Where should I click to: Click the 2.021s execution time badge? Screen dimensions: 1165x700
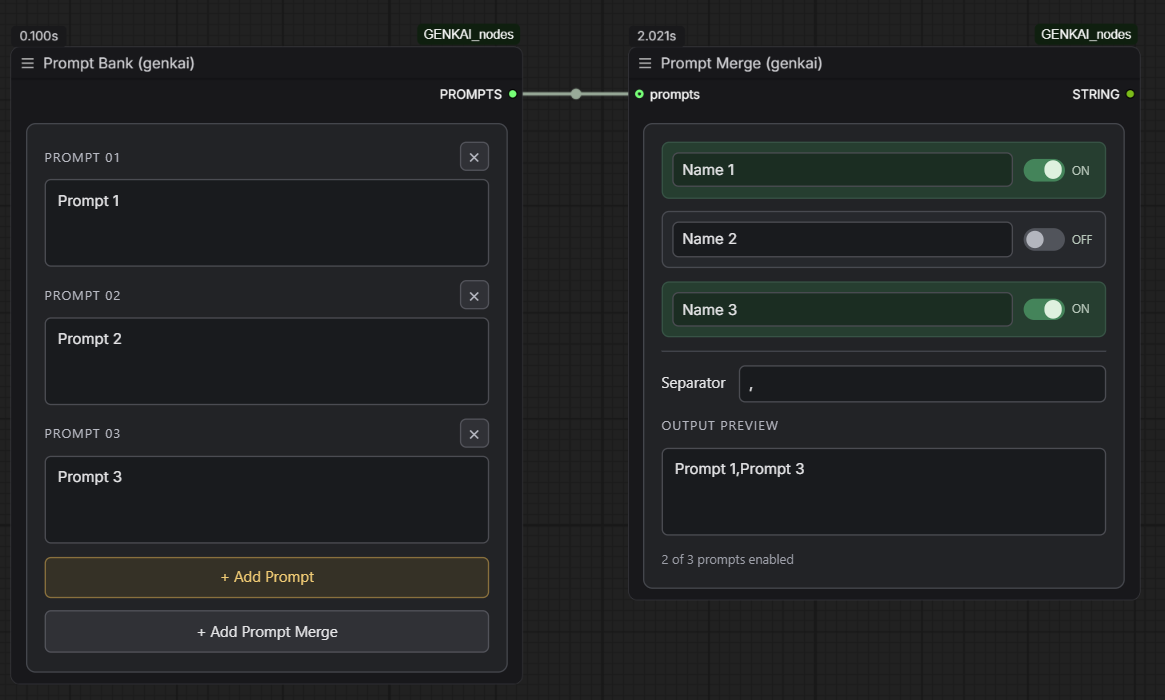point(656,36)
